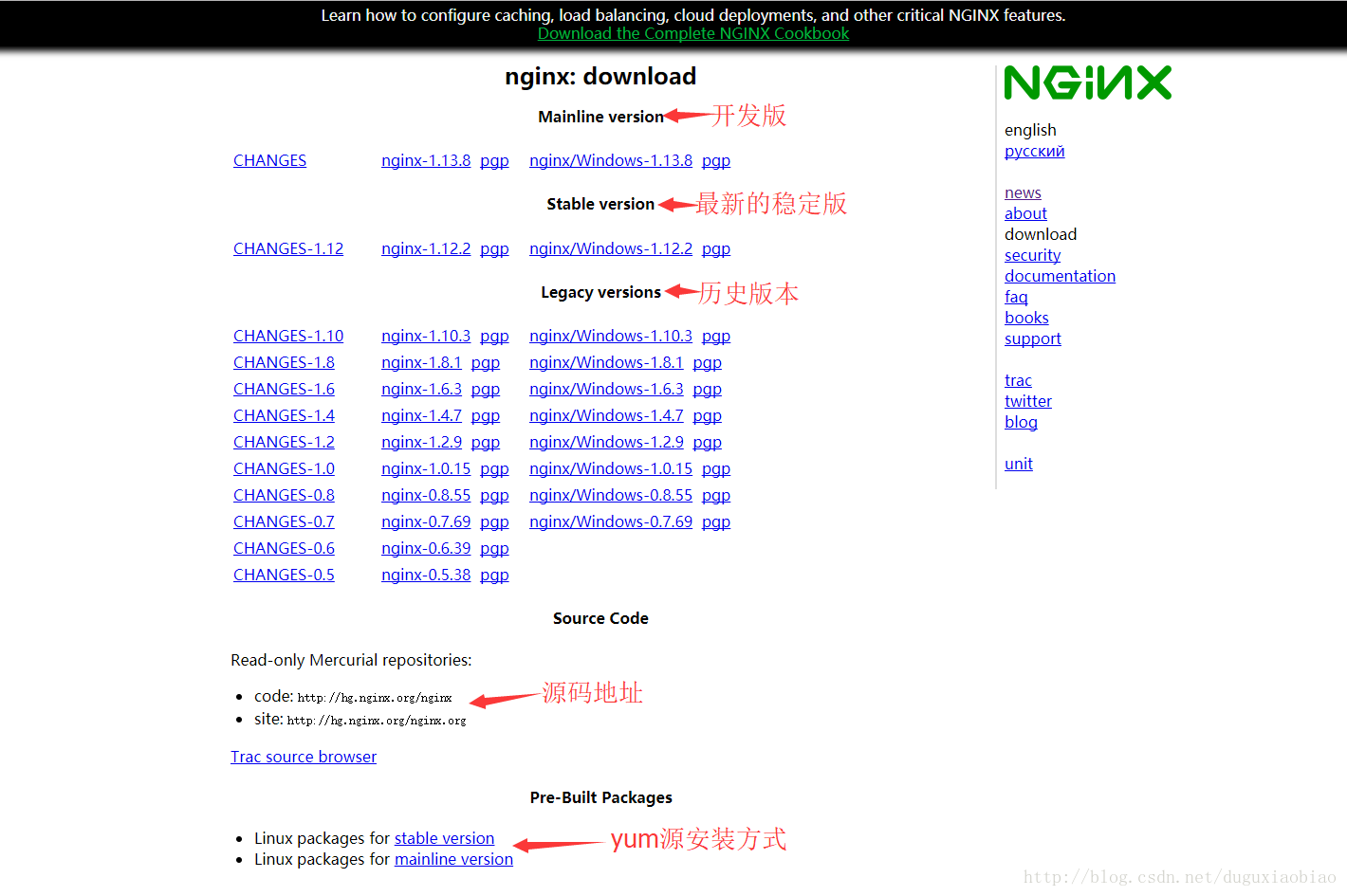Open CHANGES-0.7 link
Viewport: 1347px width, 896px height.
coord(284,521)
